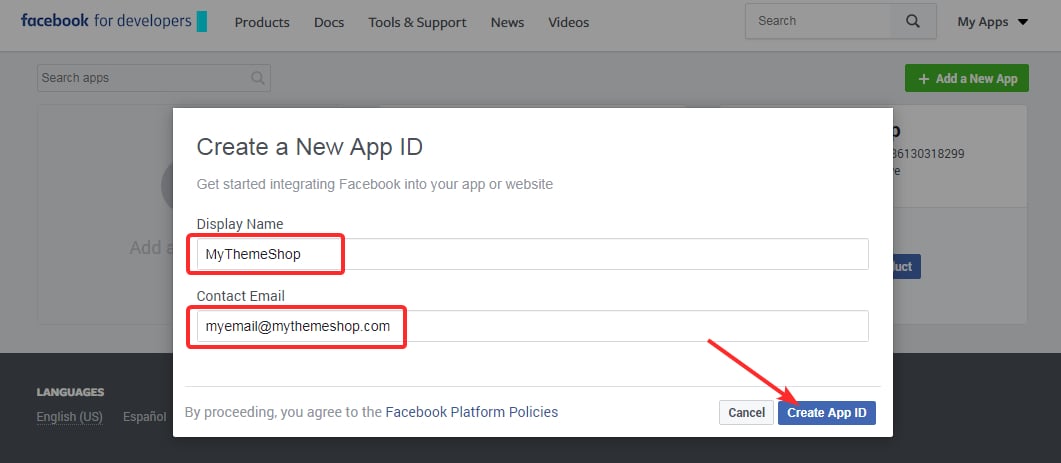Viewport: 1061px width, 463px height.
Task: Click the partially hidden blue button behind dialog
Action: [906, 266]
